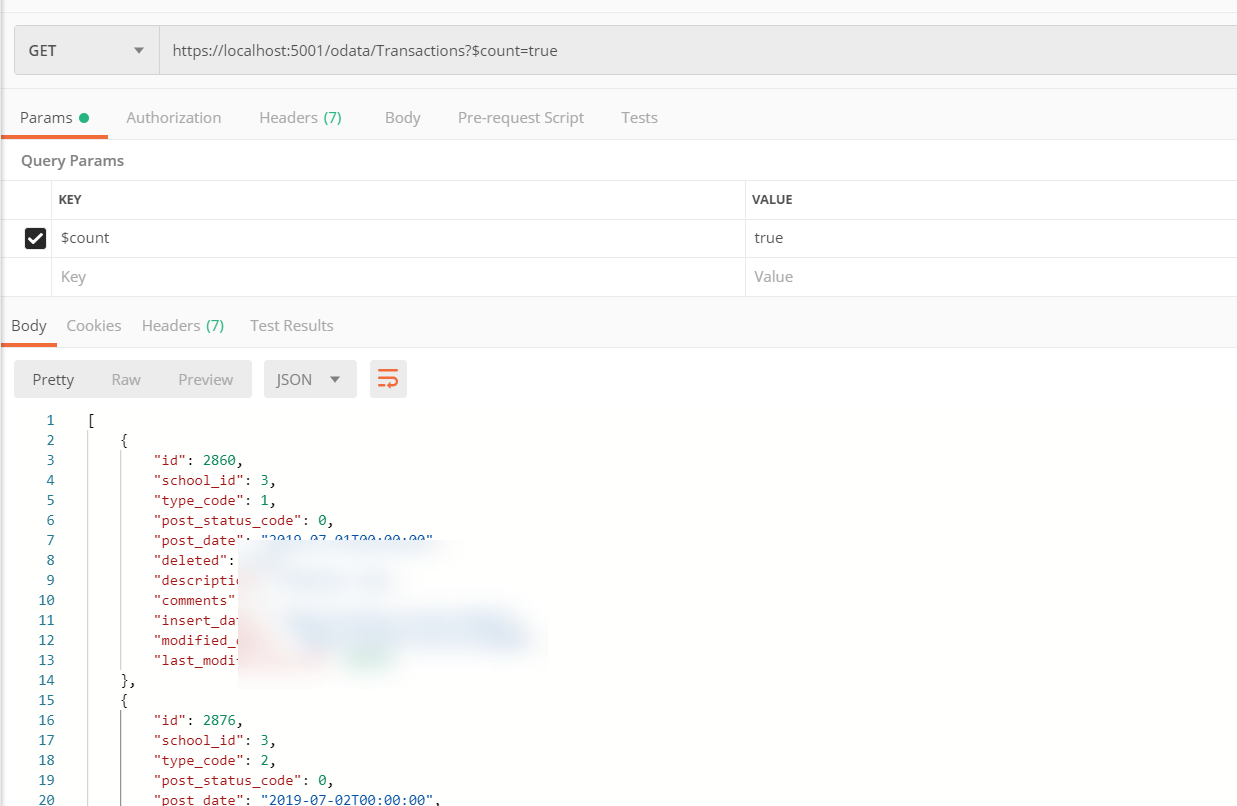Screen dimensions: 1237x806
Task: Switch to the Cookies response tab
Action: [x=93, y=325]
